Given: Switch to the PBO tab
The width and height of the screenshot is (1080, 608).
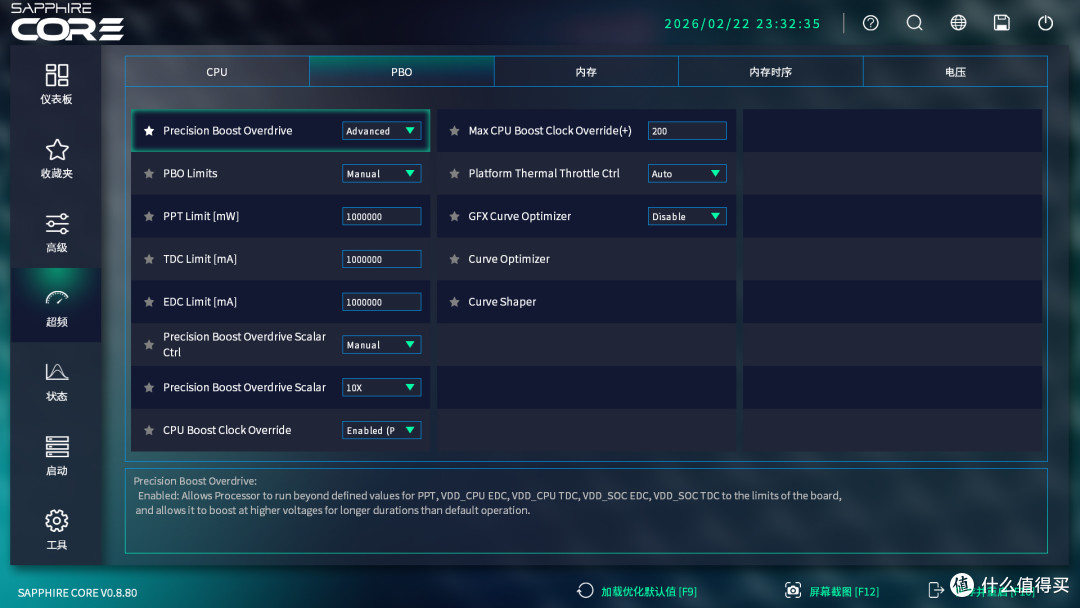Looking at the screenshot, I should pyautogui.click(x=402, y=72).
